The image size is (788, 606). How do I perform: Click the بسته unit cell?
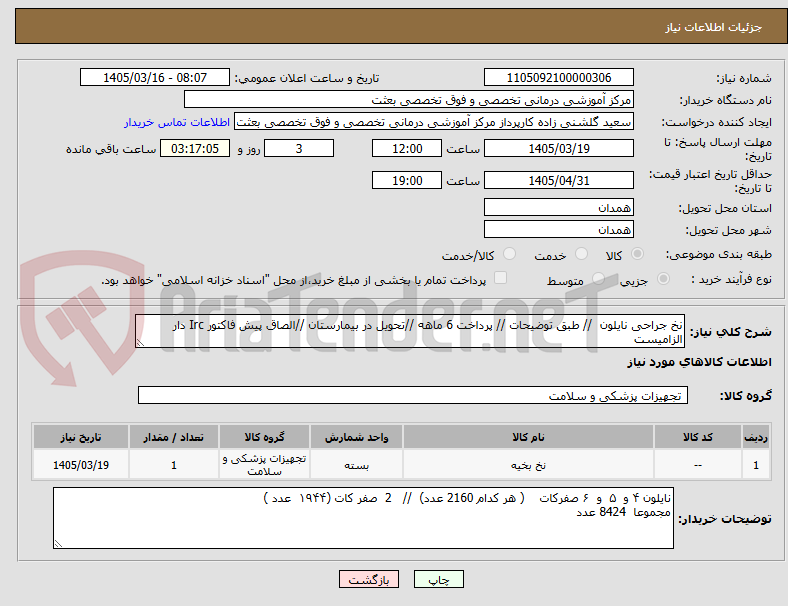(356, 465)
